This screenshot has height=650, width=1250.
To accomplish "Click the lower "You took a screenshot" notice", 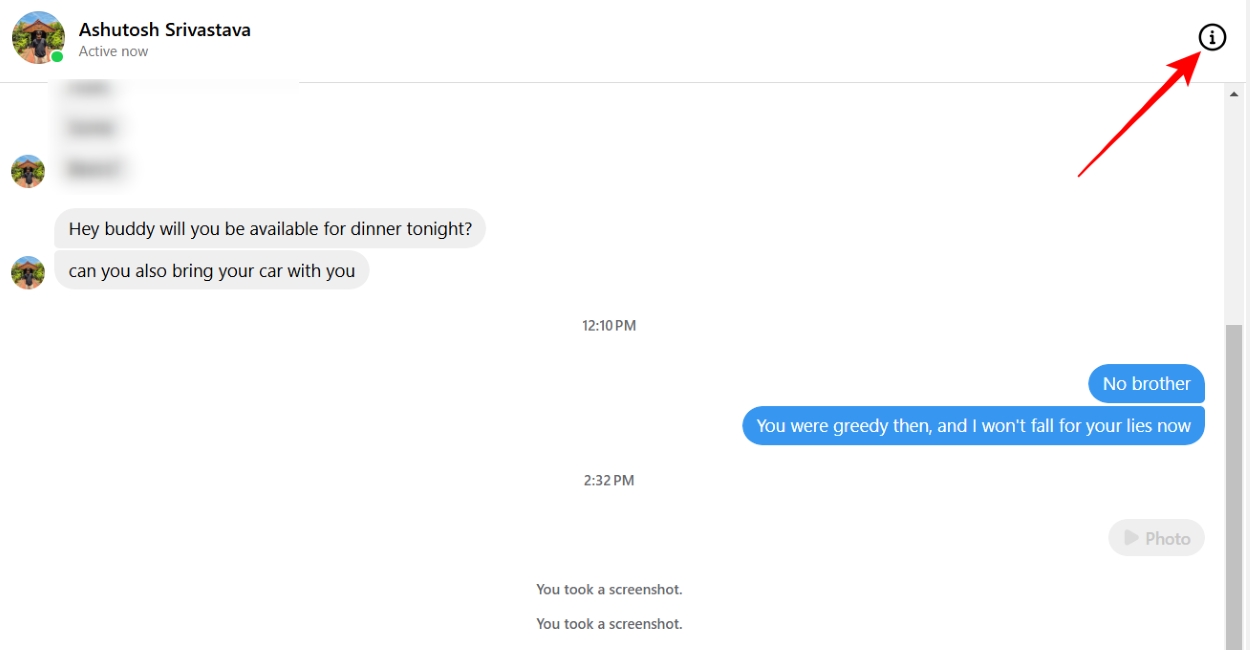I will coord(609,624).
